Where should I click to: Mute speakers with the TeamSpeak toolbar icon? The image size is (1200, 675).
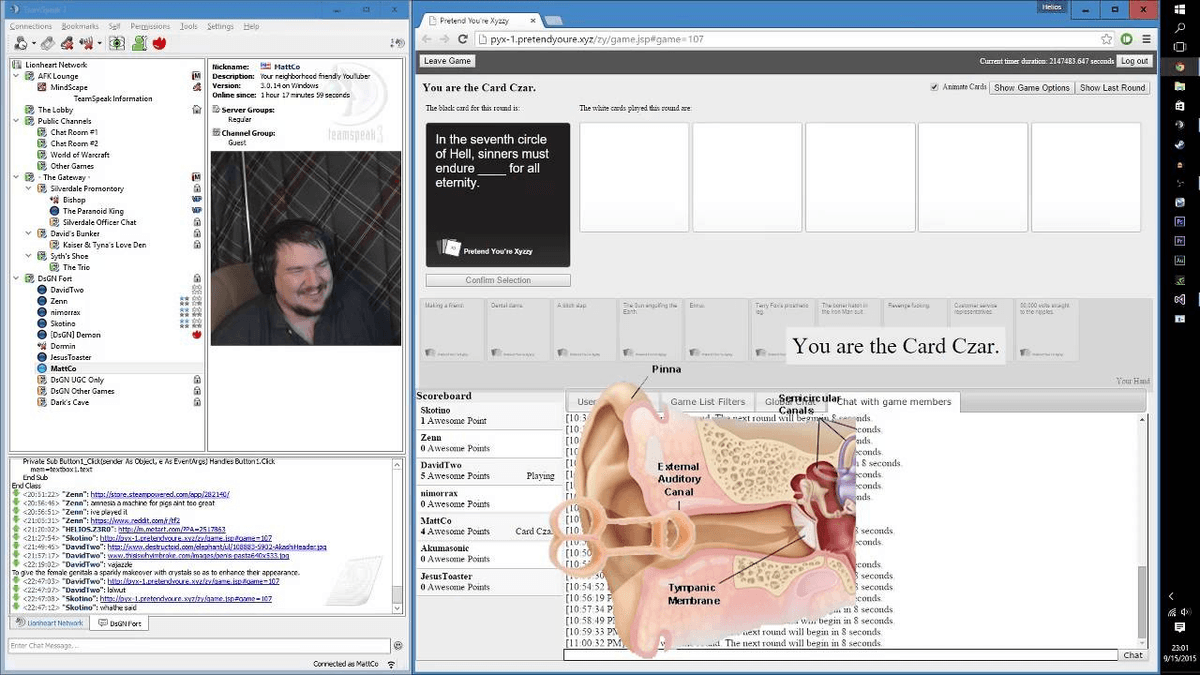pos(87,43)
